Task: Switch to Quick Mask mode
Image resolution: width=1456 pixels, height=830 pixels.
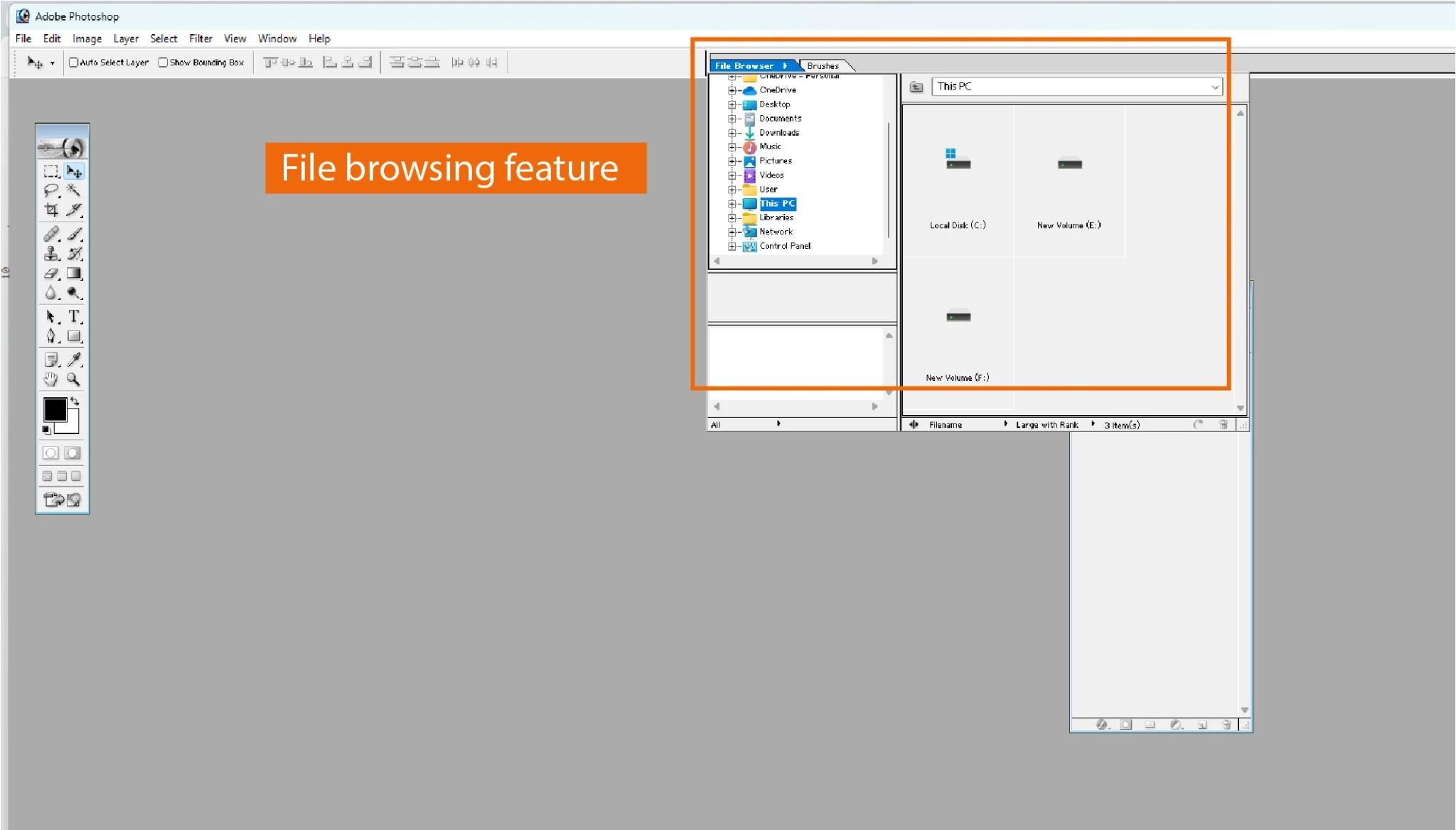Action: click(x=73, y=453)
